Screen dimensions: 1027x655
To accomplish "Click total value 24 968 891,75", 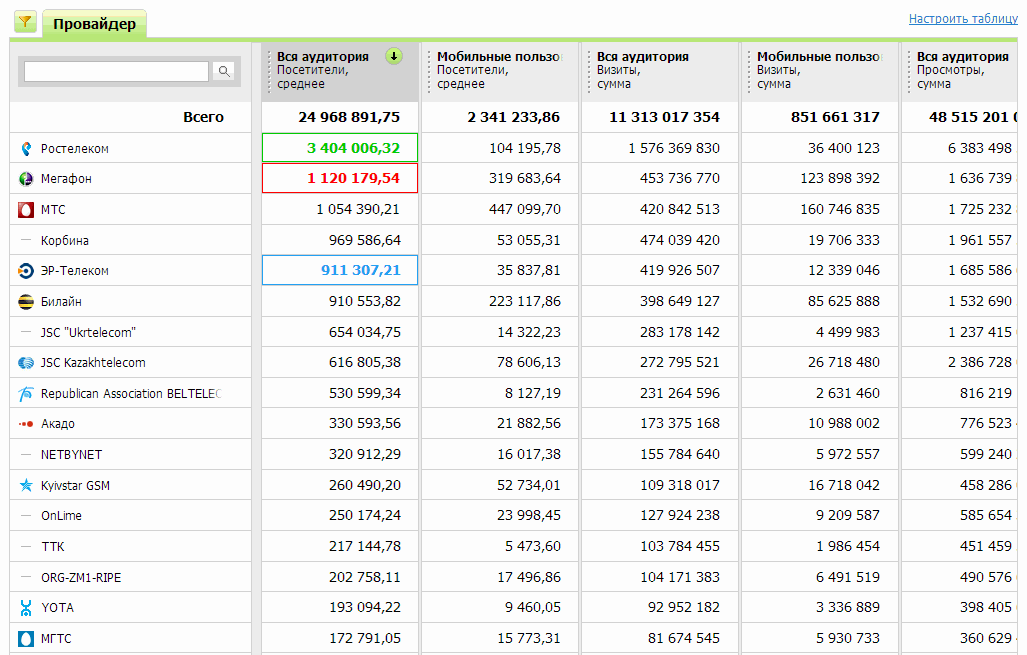I will point(349,117).
